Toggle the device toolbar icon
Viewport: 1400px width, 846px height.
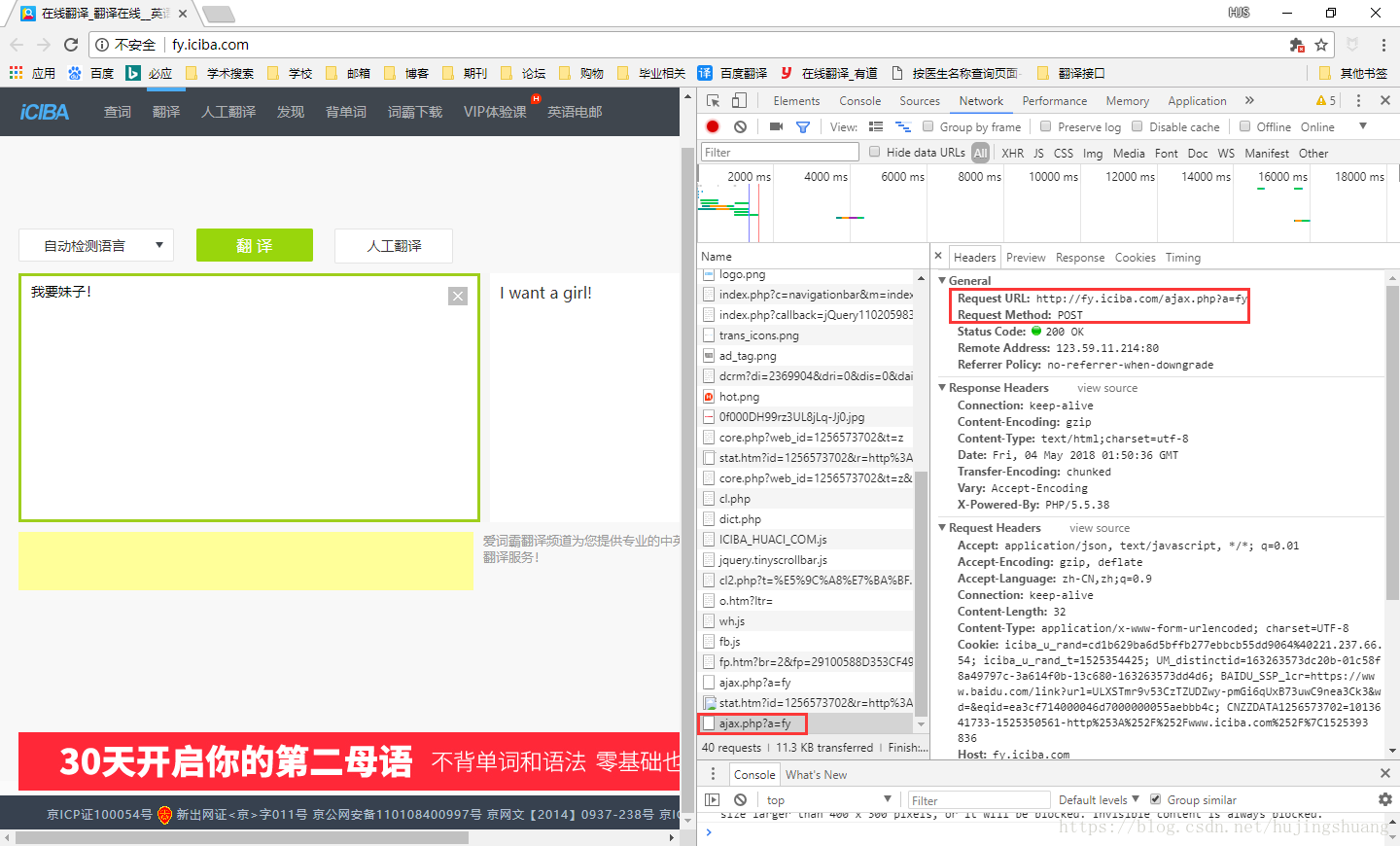click(740, 101)
